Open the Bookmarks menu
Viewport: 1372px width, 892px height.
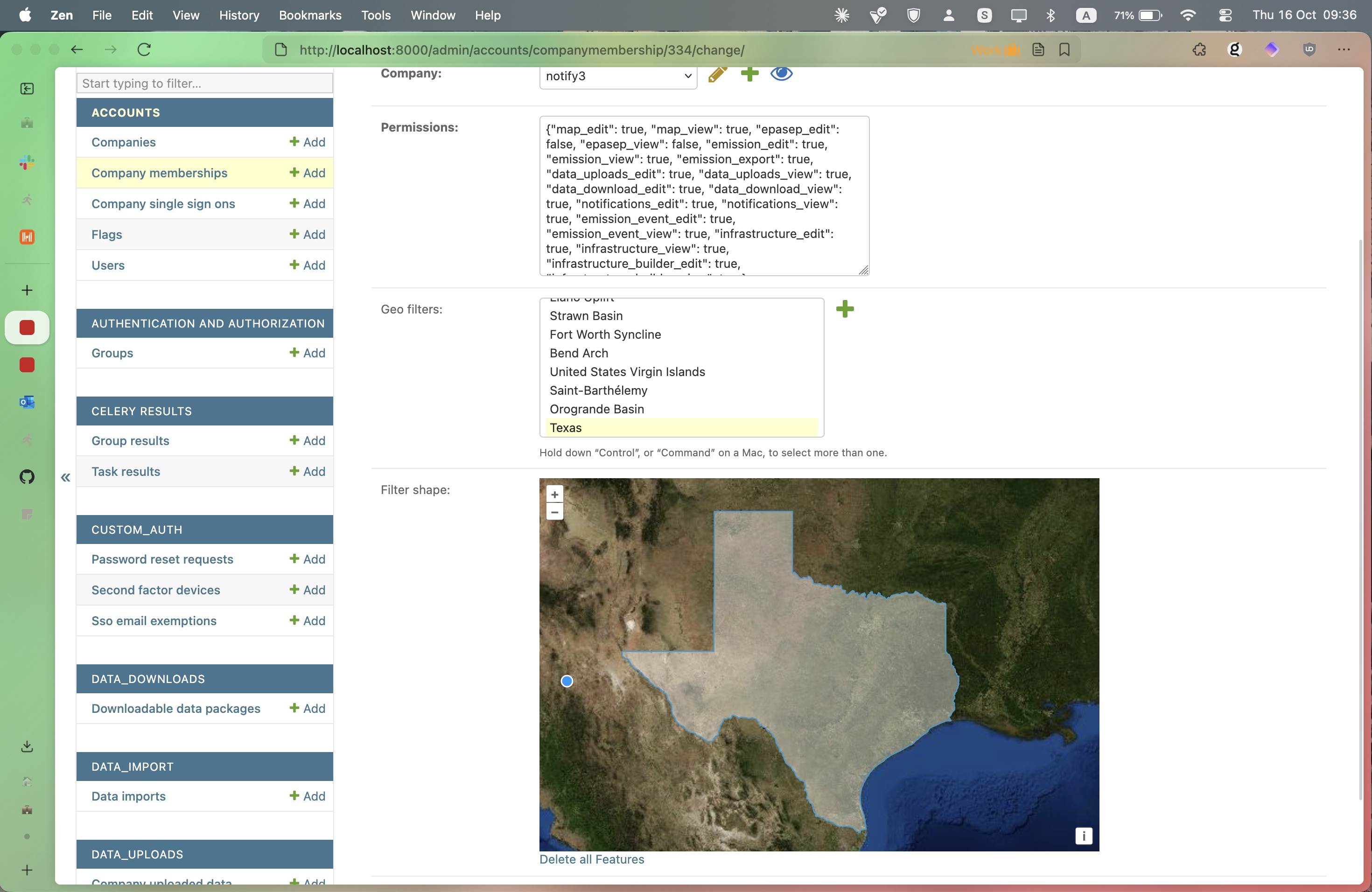[x=309, y=15]
